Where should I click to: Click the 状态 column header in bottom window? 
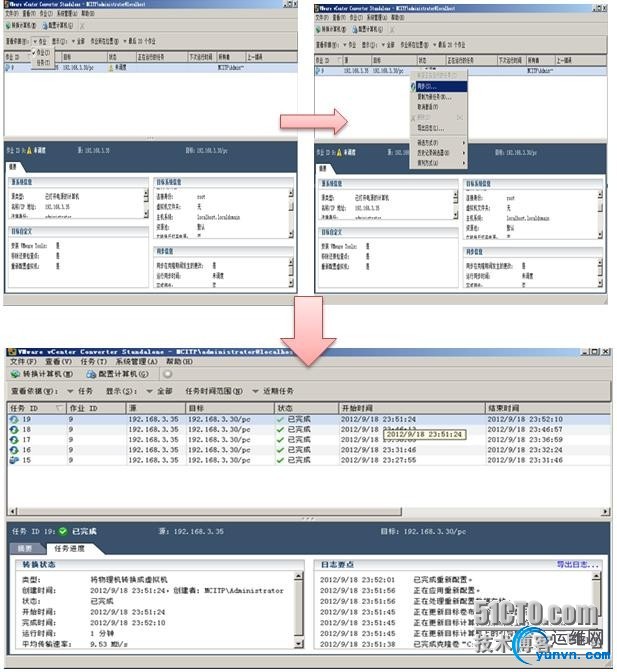tap(306, 408)
